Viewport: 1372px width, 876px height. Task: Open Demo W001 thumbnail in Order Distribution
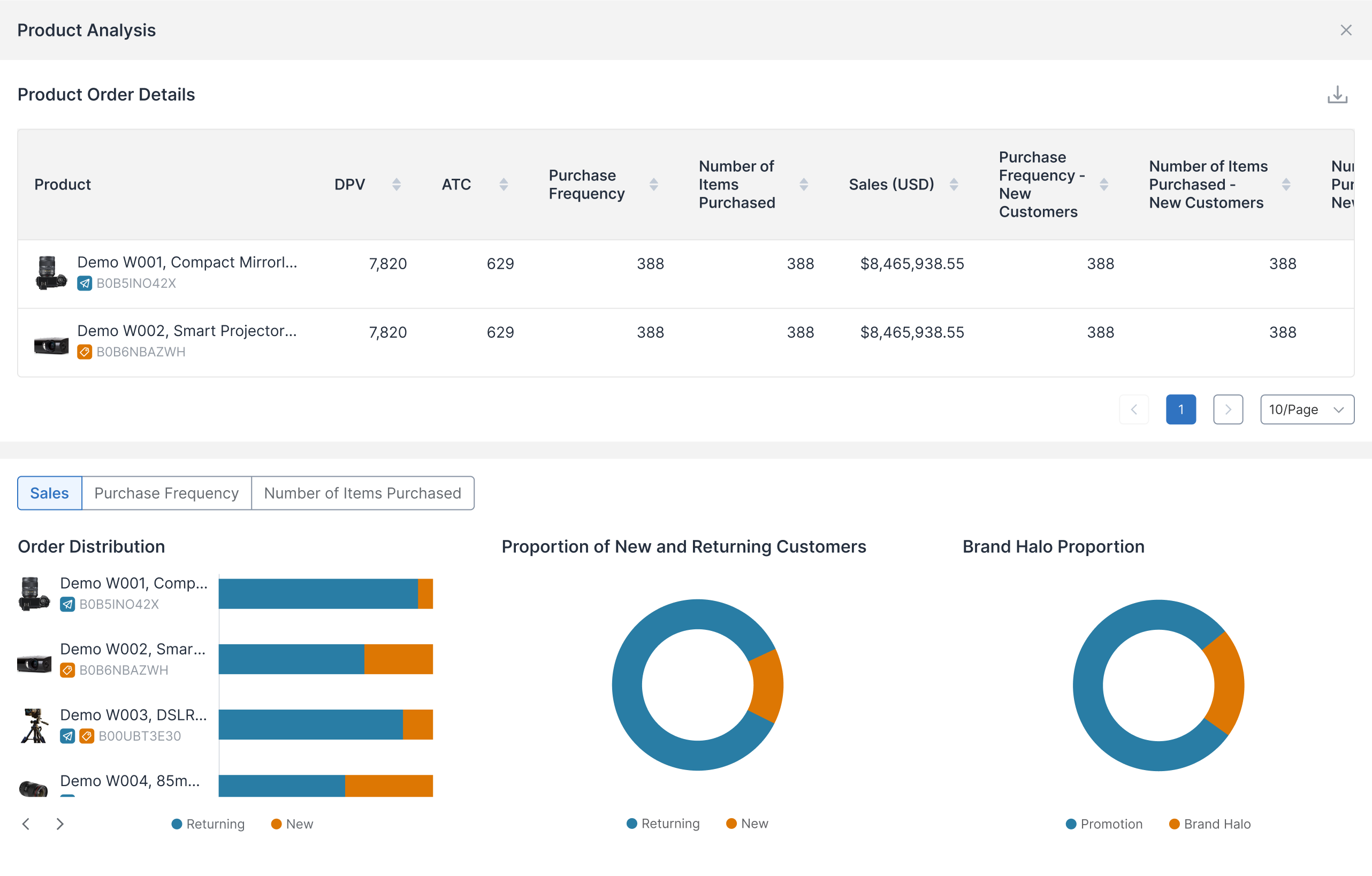point(34,594)
